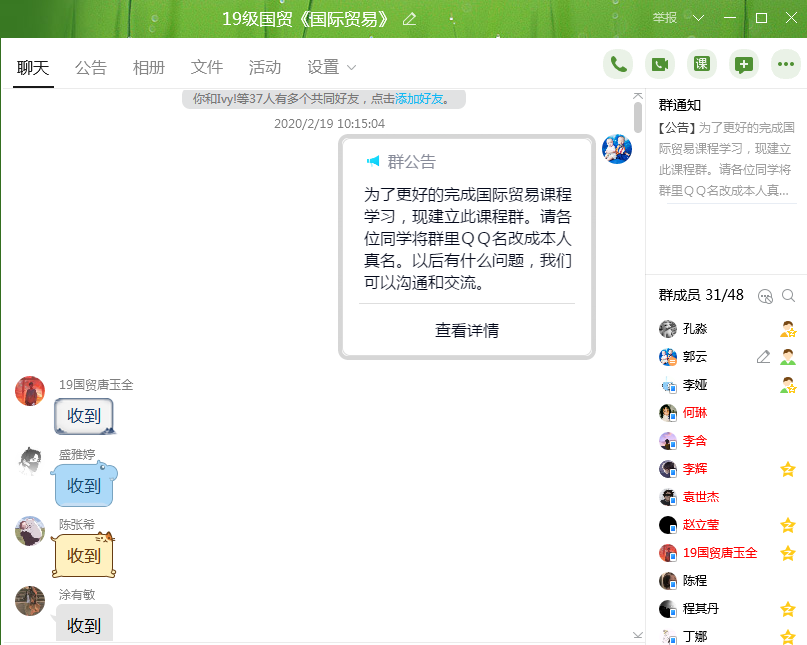Open the 相册 tab

(x=149, y=67)
